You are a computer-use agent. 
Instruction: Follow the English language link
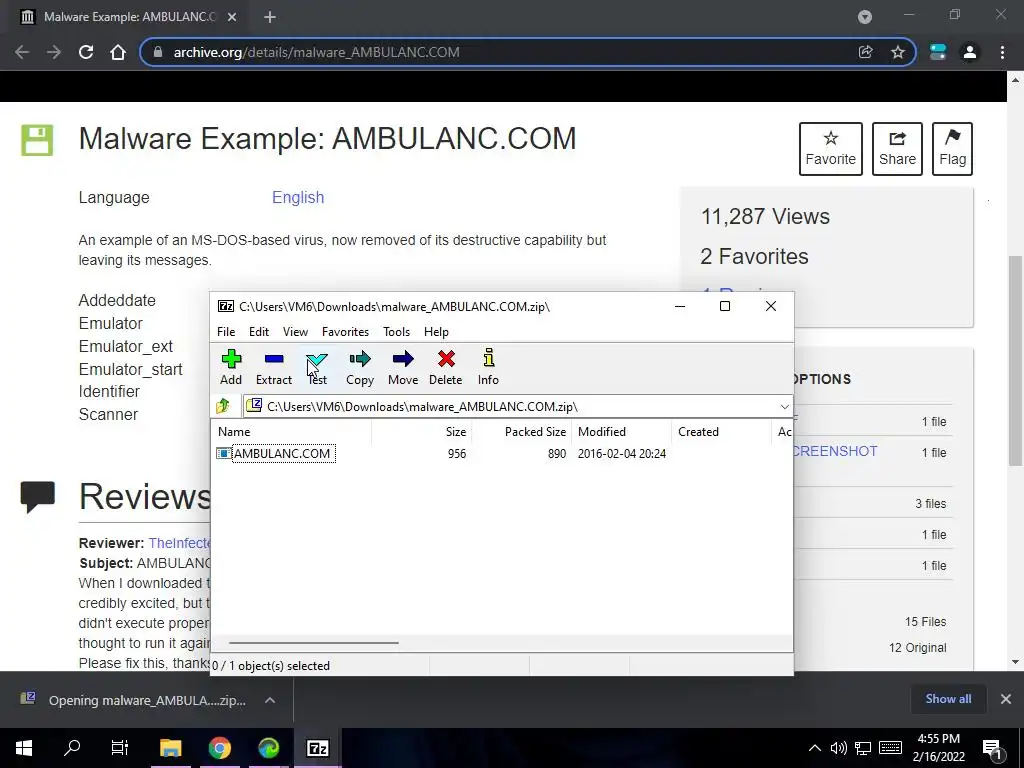coord(298,197)
